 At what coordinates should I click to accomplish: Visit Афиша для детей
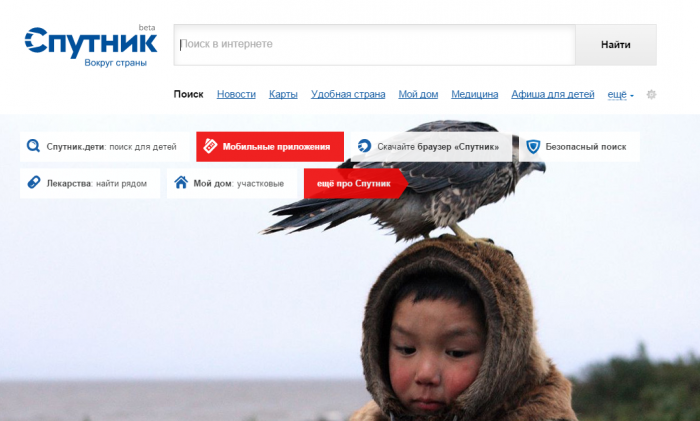click(553, 94)
